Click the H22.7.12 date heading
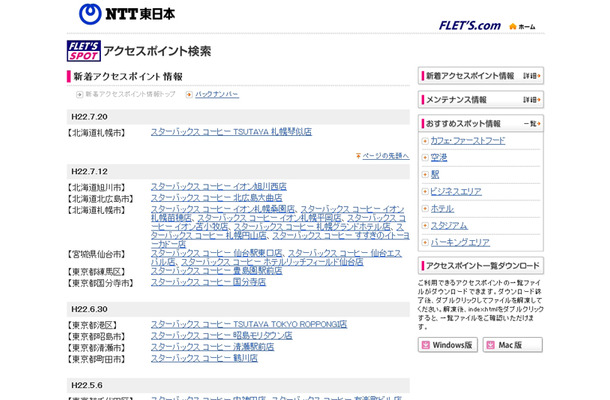Screen dimensions: 610x400 [89, 172]
